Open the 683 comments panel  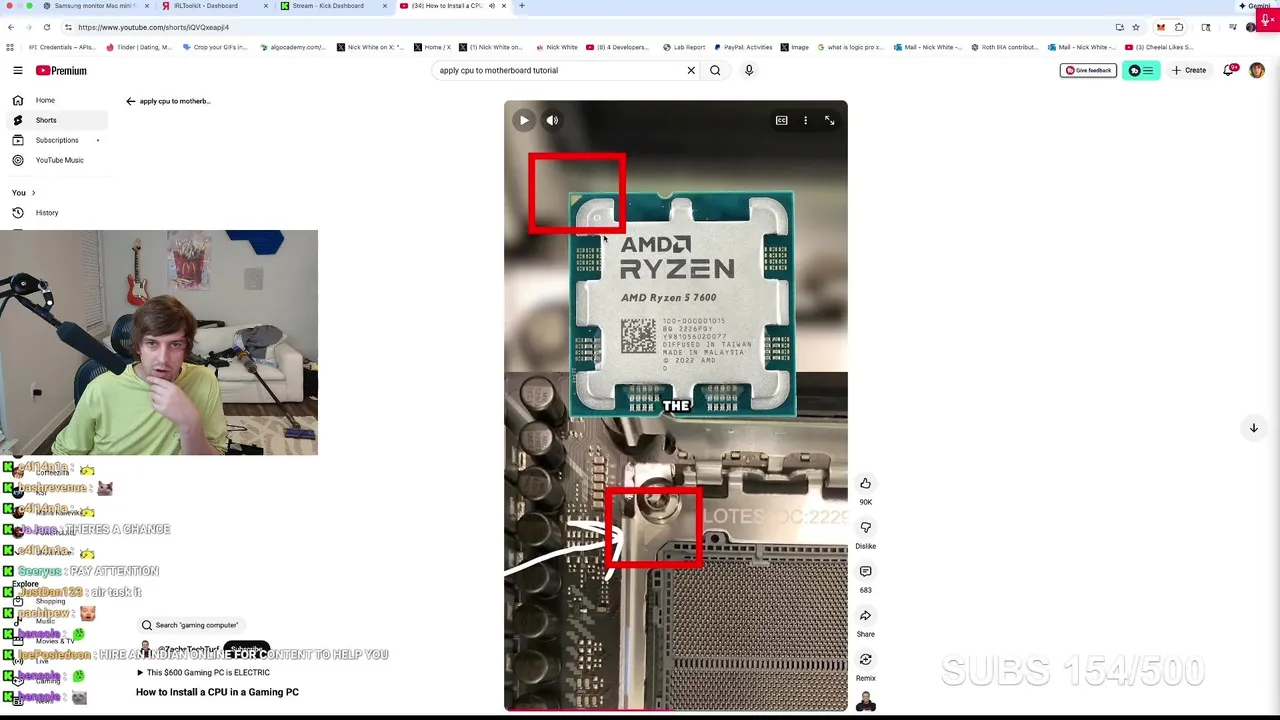tap(866, 571)
